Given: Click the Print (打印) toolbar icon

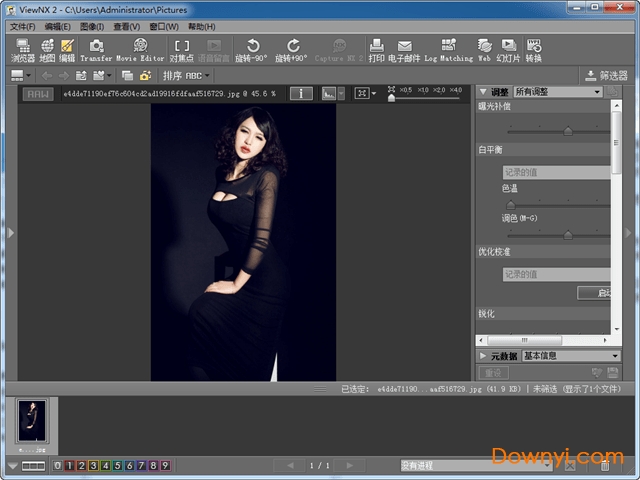Looking at the screenshot, I should coord(376,50).
